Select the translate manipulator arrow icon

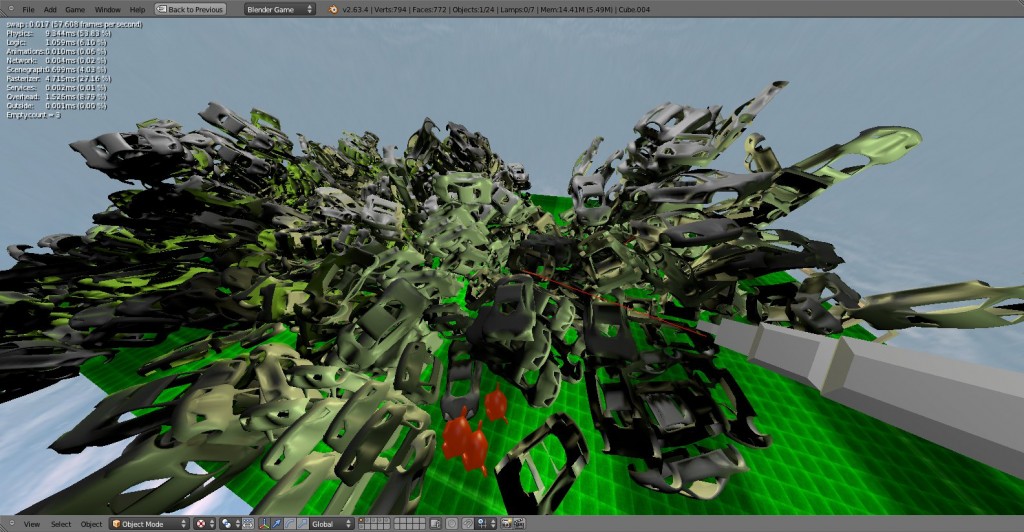point(277,524)
